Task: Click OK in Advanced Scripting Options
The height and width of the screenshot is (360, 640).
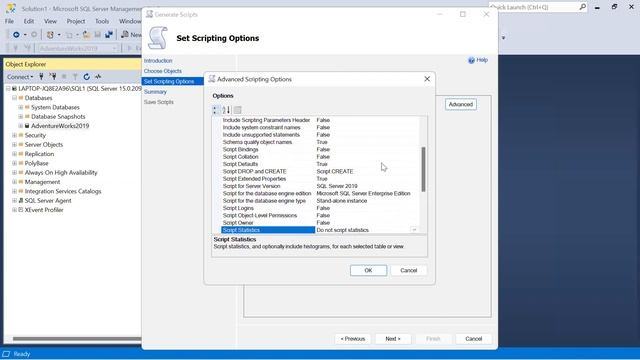Action: click(368, 270)
